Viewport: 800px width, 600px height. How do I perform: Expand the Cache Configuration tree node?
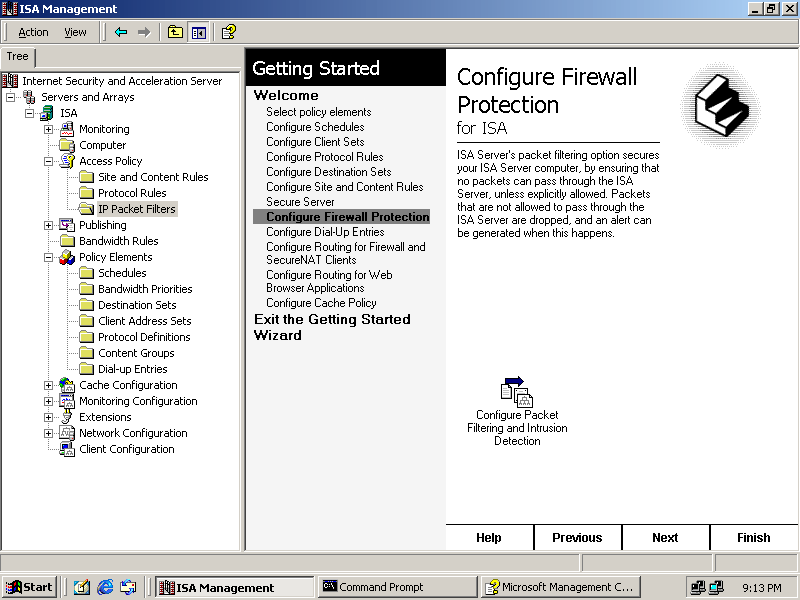[48, 385]
